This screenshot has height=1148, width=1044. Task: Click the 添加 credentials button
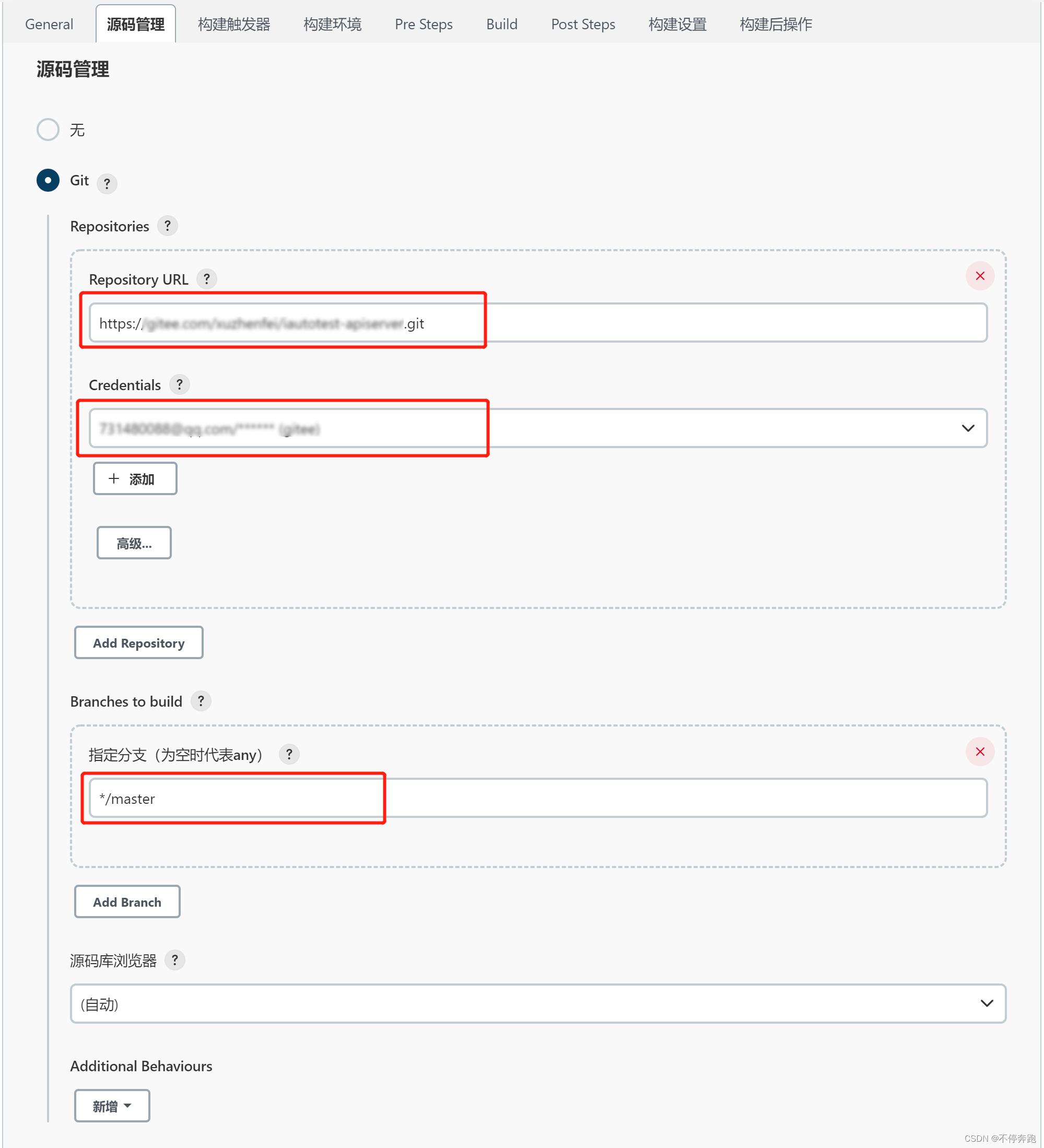point(135,479)
